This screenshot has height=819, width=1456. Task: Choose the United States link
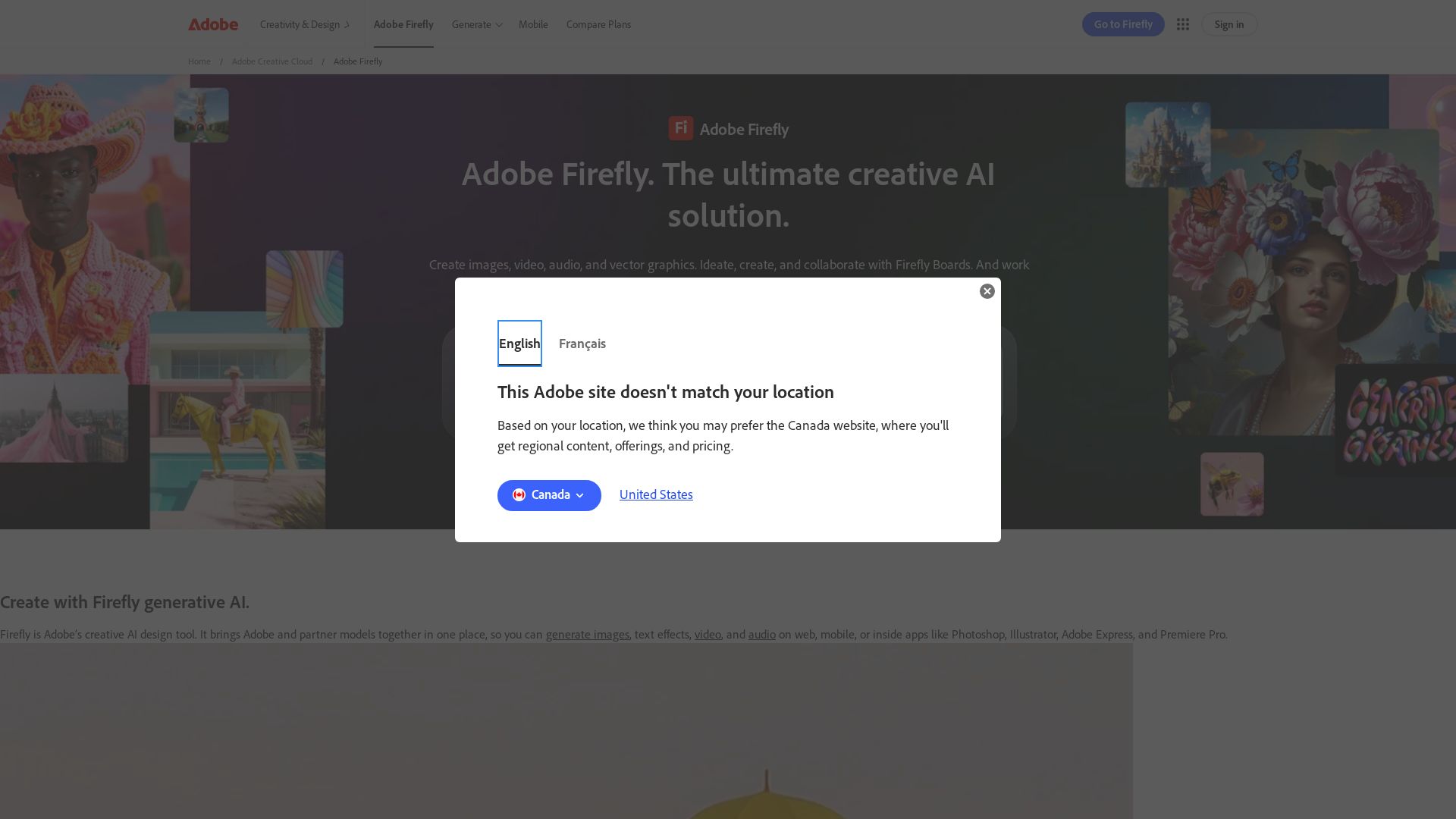[656, 494]
